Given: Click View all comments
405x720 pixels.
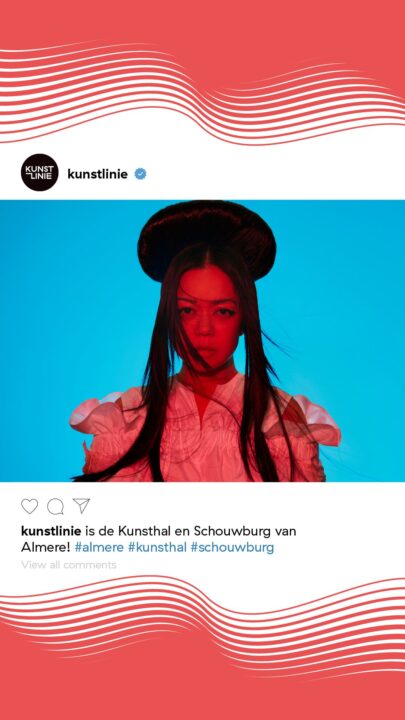Looking at the screenshot, I should (68, 564).
